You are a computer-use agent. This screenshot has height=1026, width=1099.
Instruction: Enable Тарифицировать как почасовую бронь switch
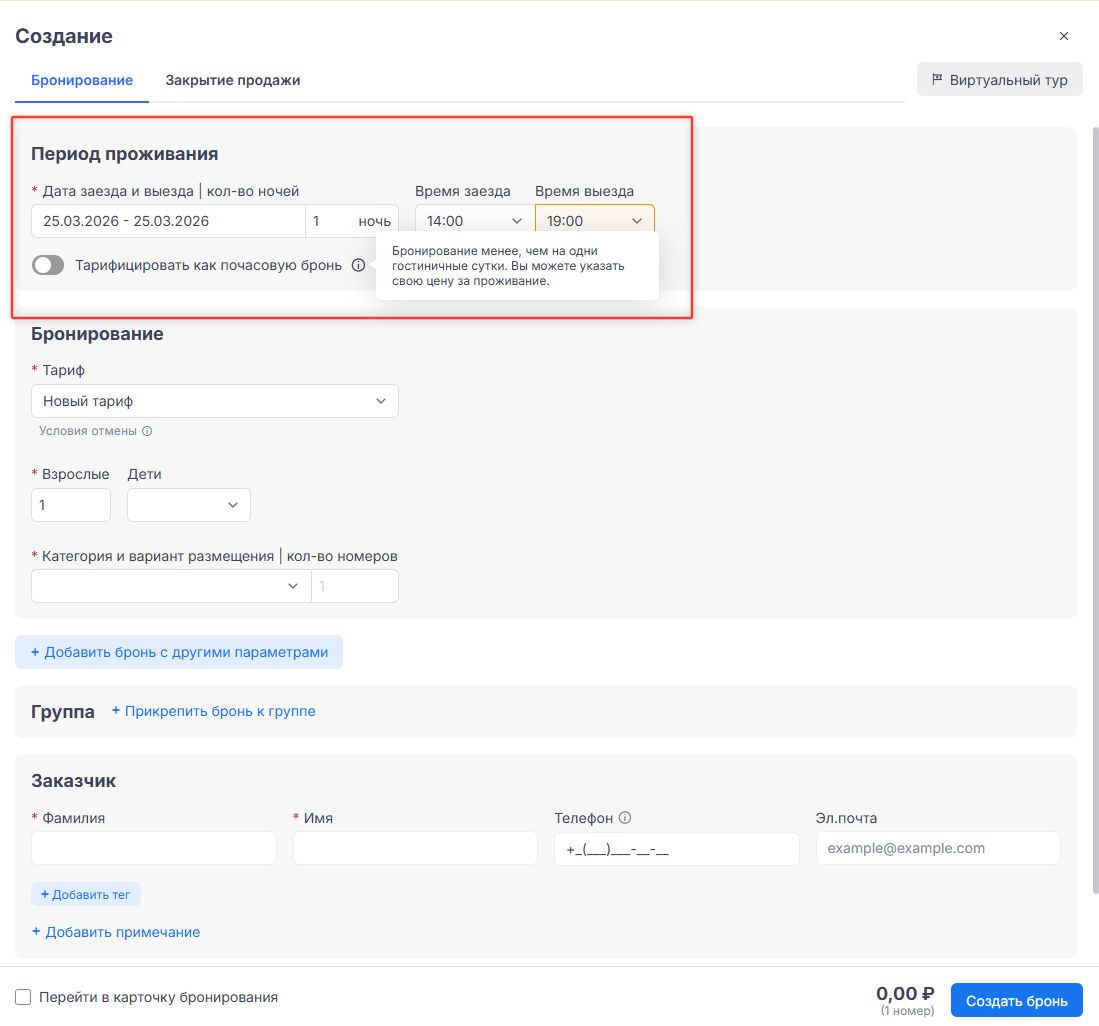(x=48, y=266)
